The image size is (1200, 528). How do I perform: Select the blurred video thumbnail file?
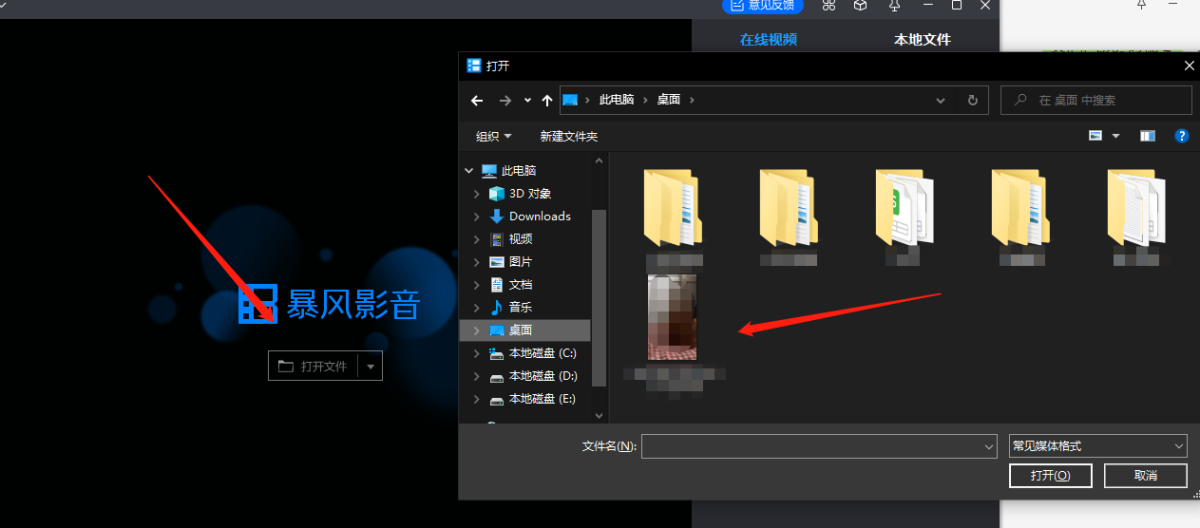pyautogui.click(x=673, y=318)
